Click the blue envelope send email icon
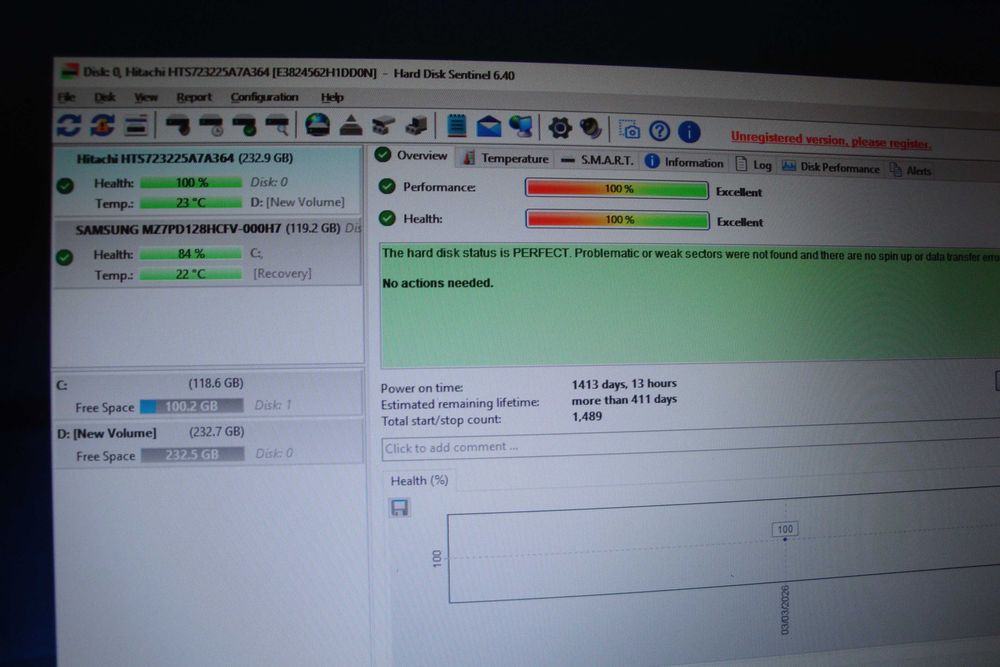Image resolution: width=1000 pixels, height=667 pixels. [x=489, y=127]
